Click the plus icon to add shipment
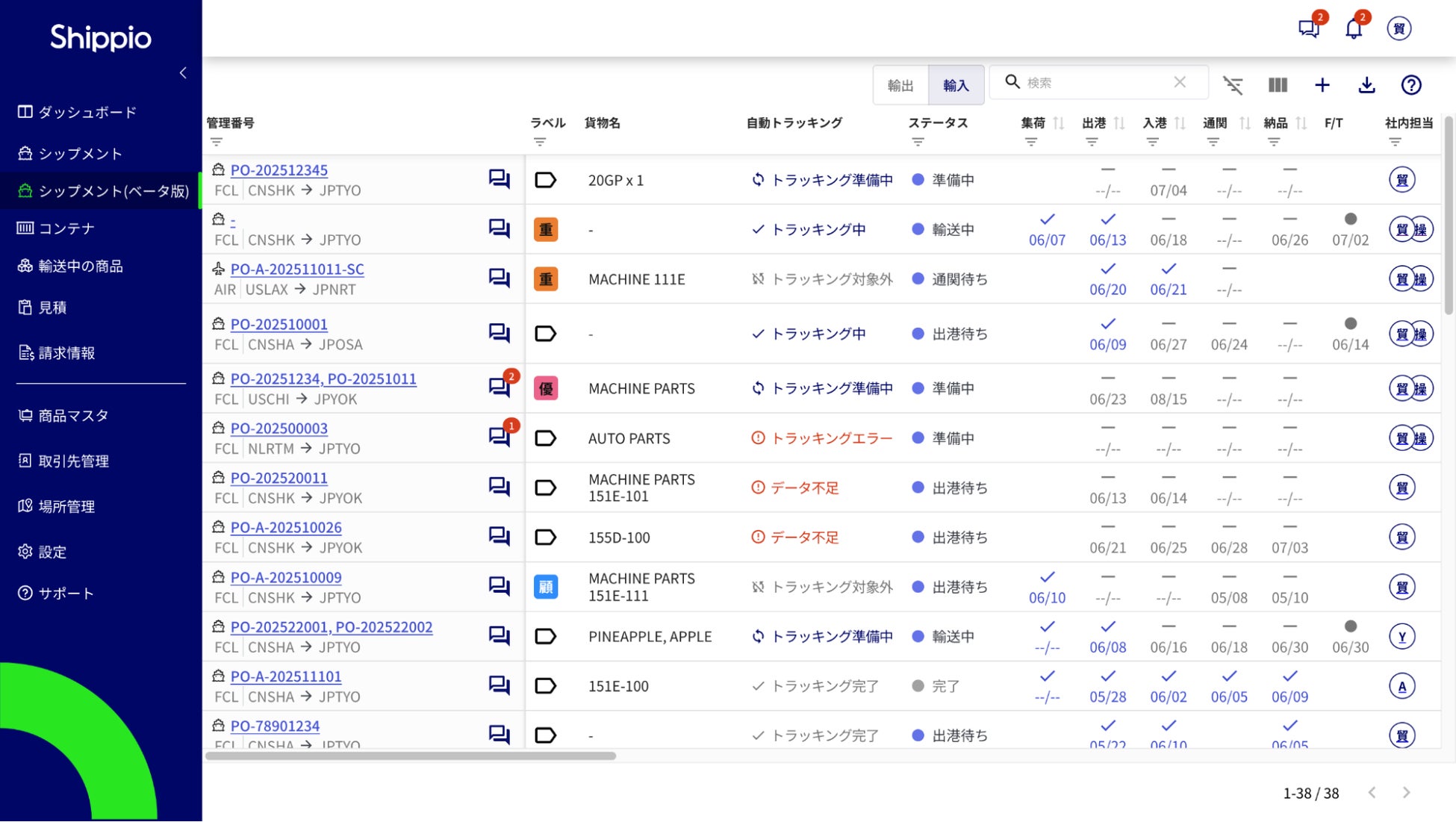The image size is (1456, 822). click(x=1322, y=85)
